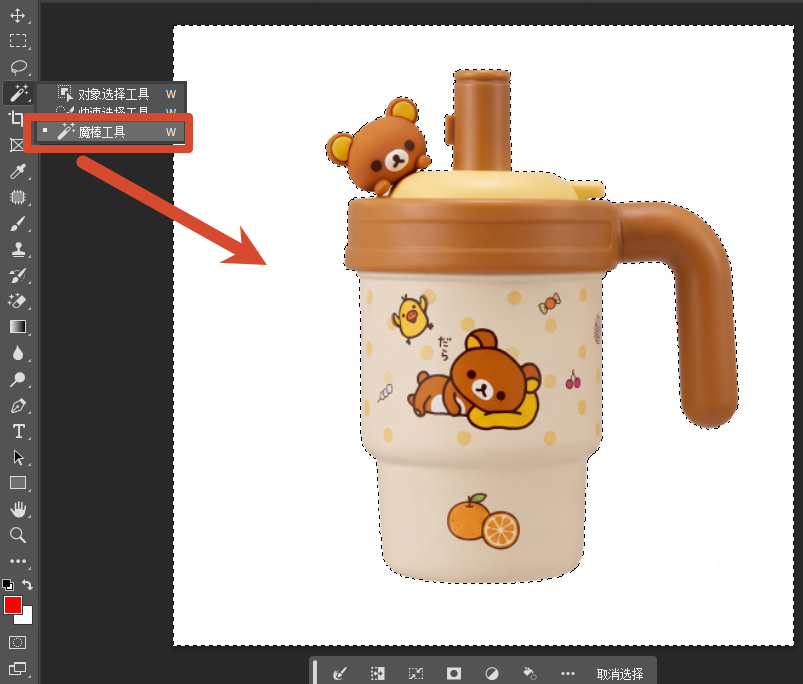The width and height of the screenshot is (803, 684).
Task: Reset default foreground and background colors
Action: [8, 585]
